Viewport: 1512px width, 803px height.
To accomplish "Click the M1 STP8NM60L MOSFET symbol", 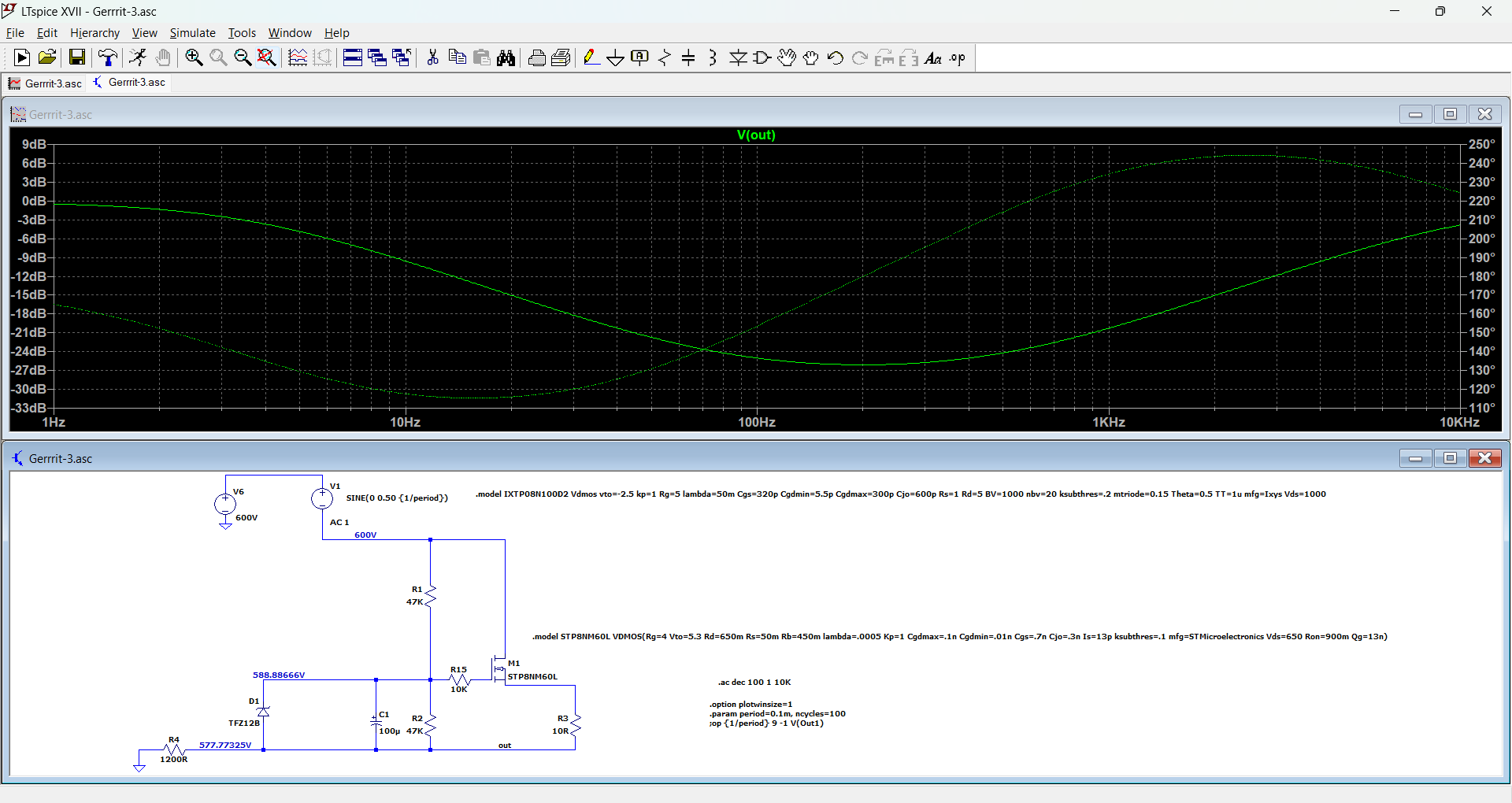I will [499, 670].
